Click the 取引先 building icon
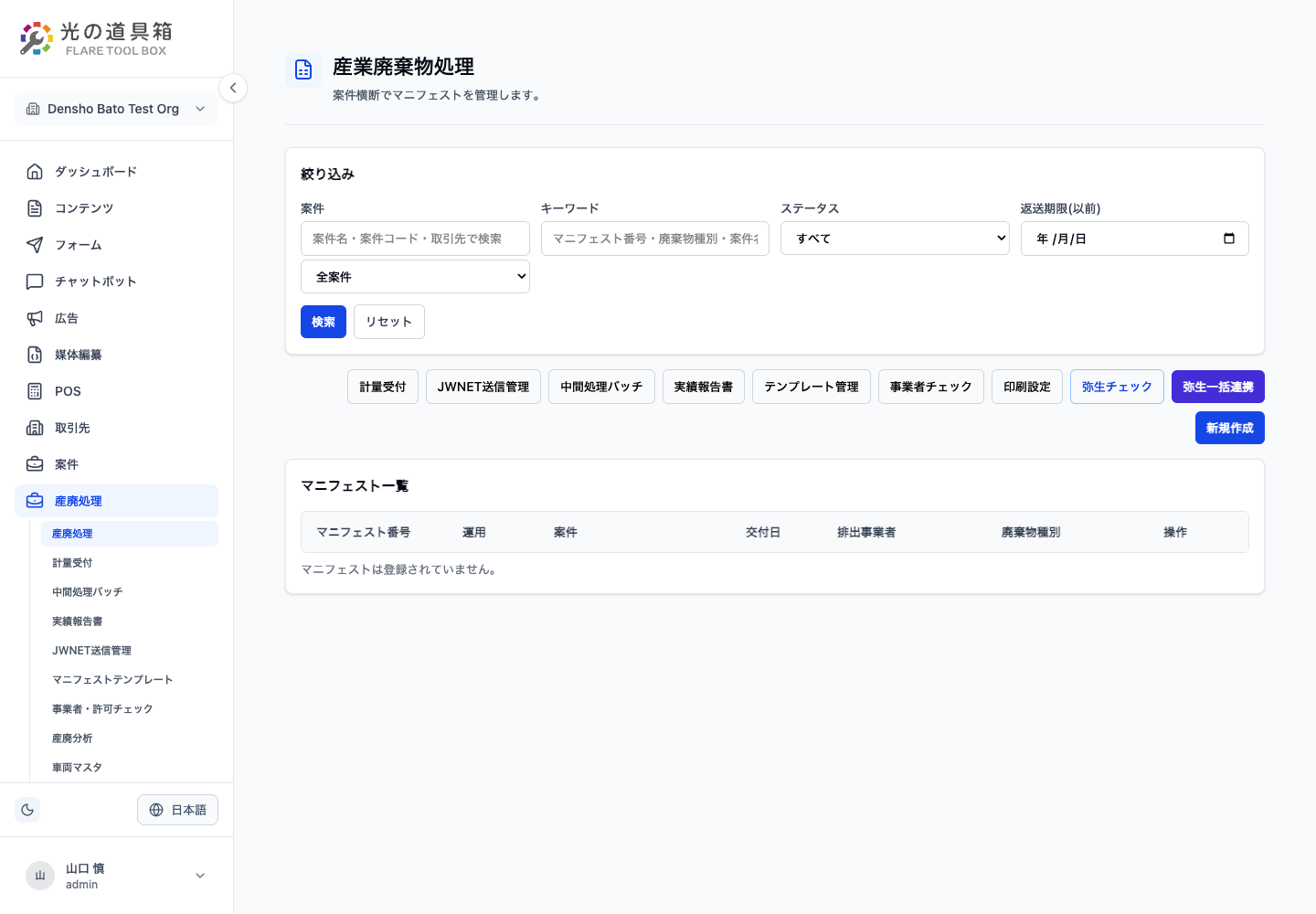This screenshot has width=1316, height=914. pyautogui.click(x=35, y=428)
